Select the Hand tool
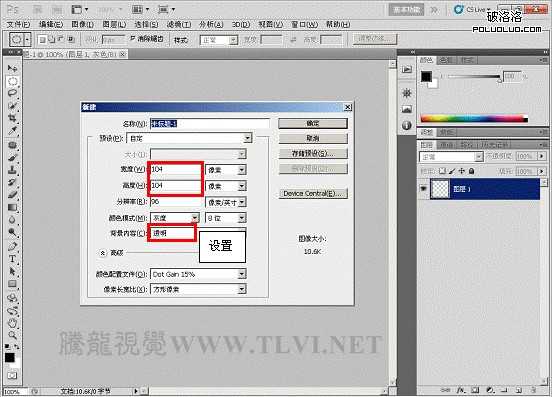Image resolution: width=552 pixels, height=397 pixels. coord(12,323)
